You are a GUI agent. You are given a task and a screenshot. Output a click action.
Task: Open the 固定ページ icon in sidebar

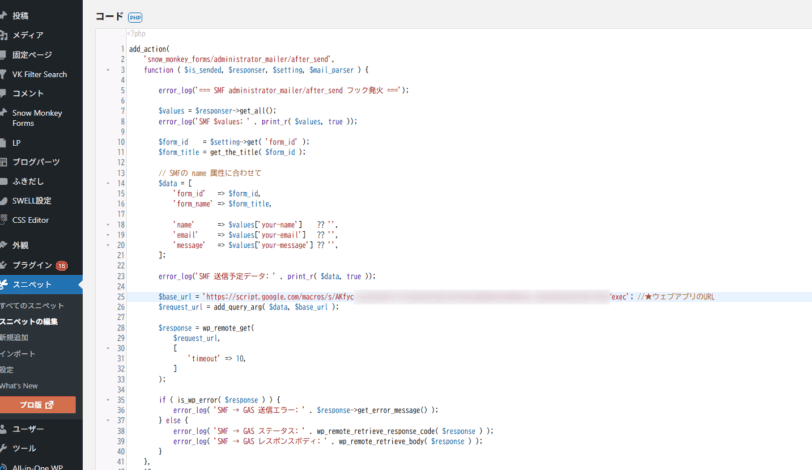[3, 55]
